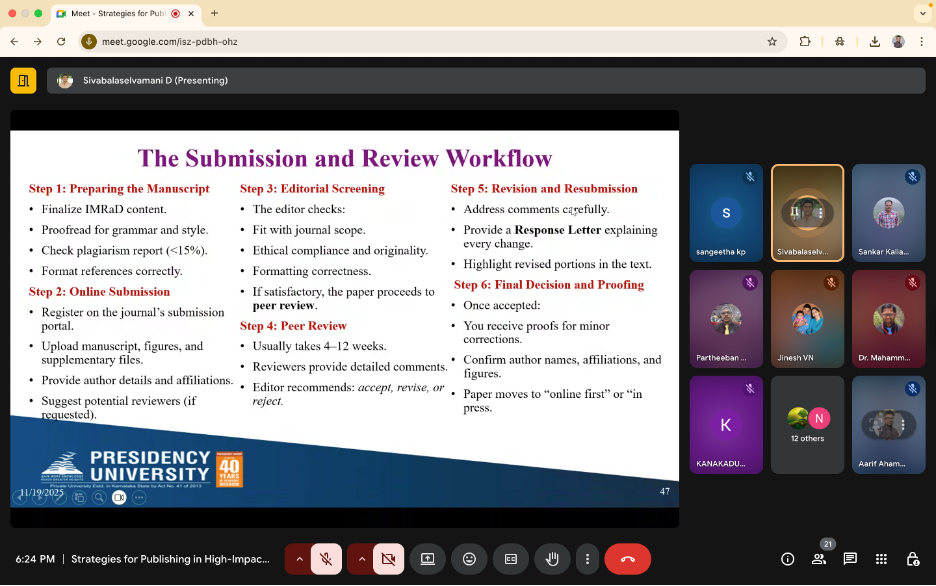Unmute the microphone
This screenshot has height=586, width=936.
click(x=326, y=559)
